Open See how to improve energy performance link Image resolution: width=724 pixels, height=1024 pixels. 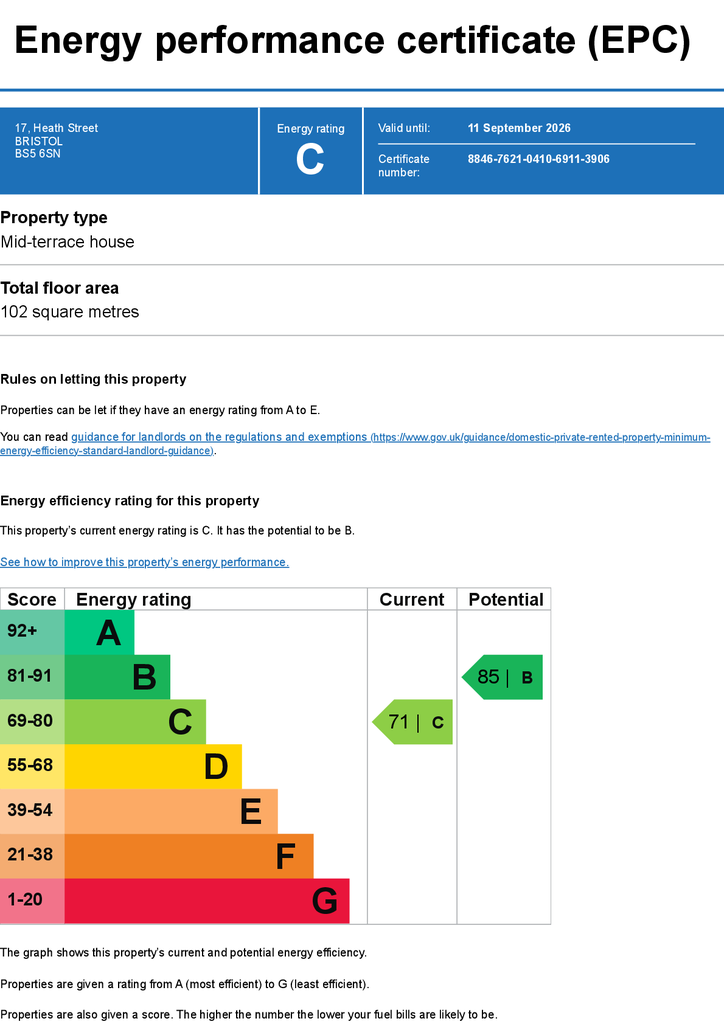144,562
